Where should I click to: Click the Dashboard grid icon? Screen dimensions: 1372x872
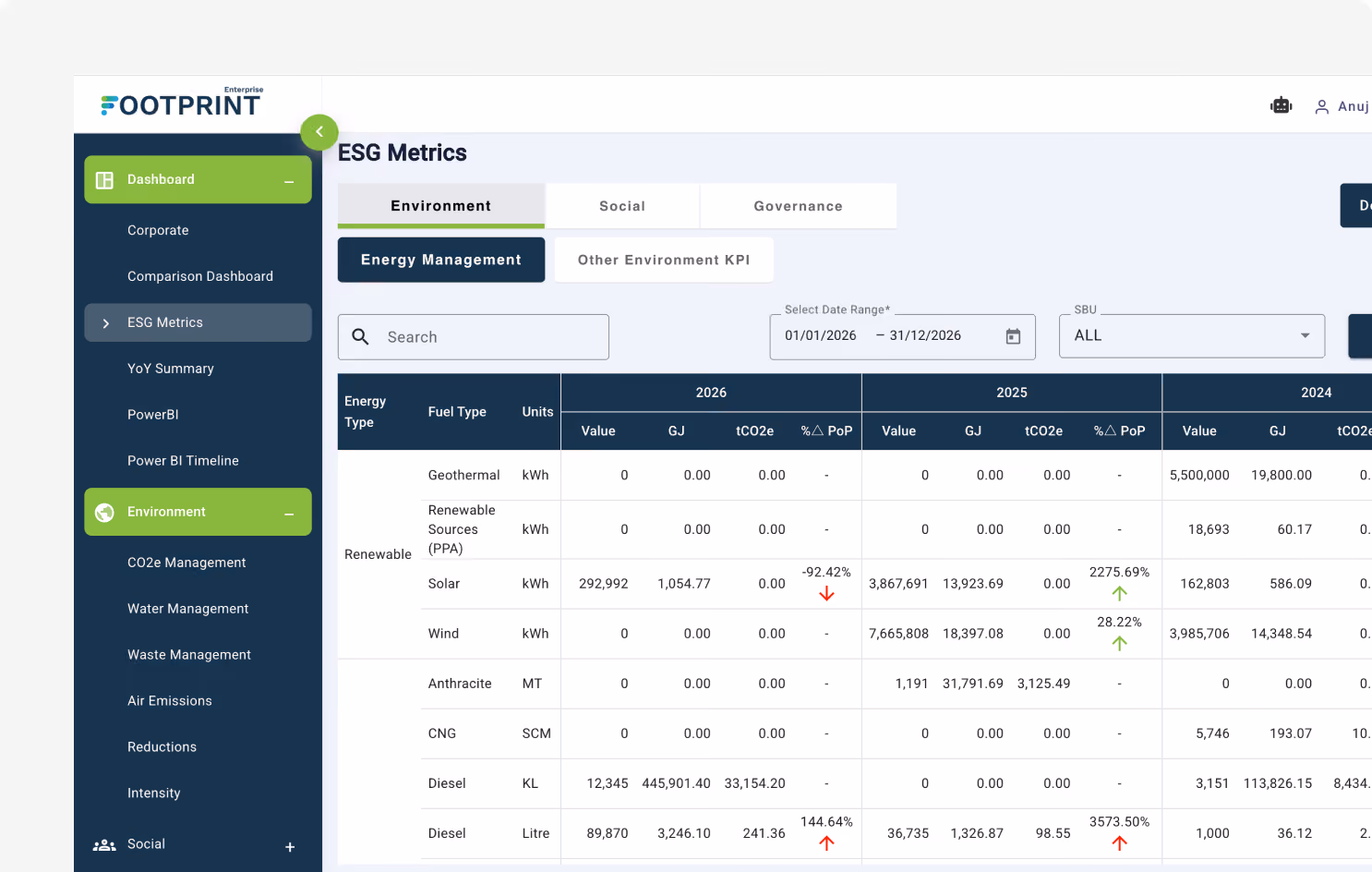(x=105, y=180)
